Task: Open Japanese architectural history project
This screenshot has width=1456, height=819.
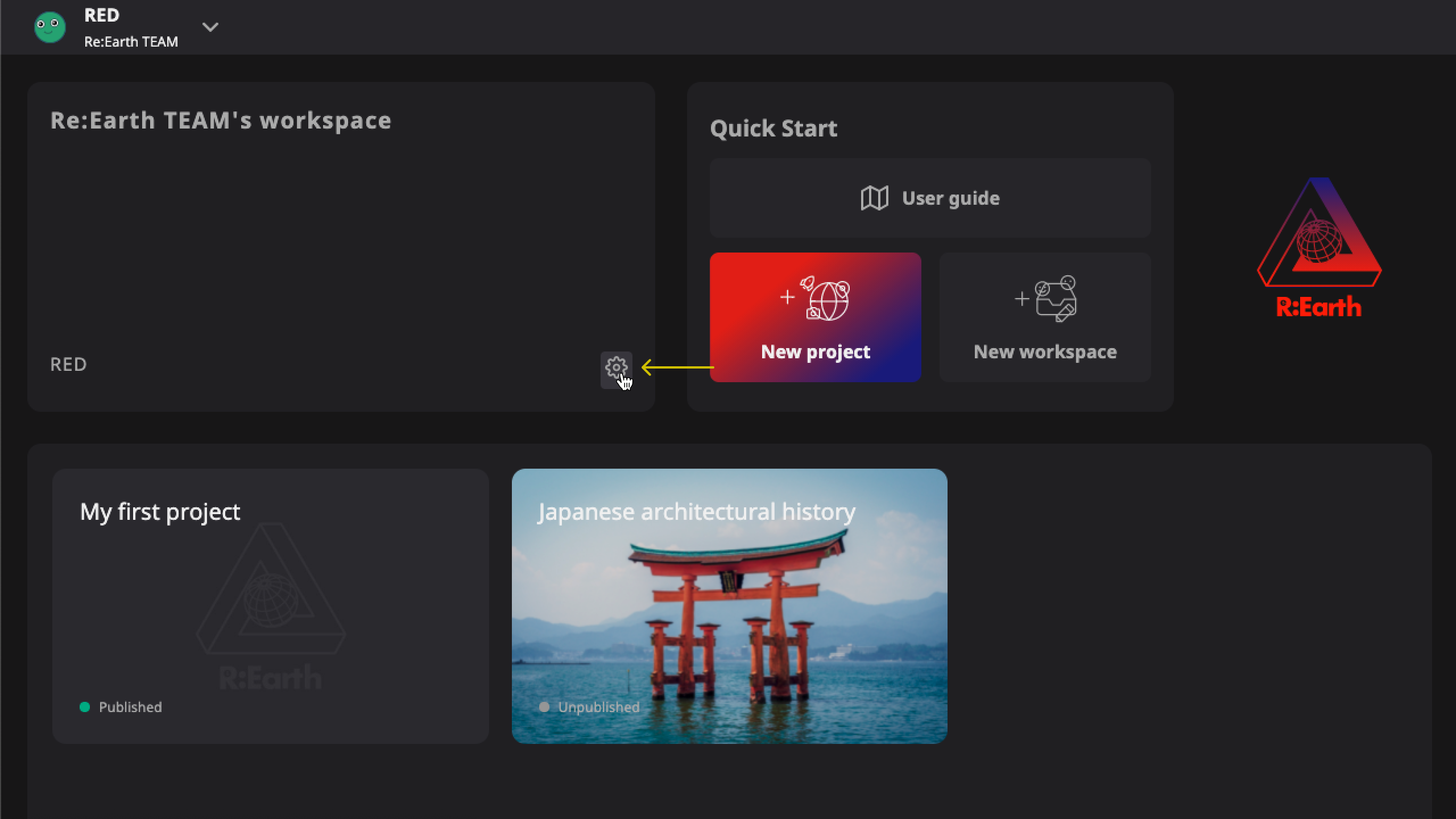Action: [x=729, y=606]
